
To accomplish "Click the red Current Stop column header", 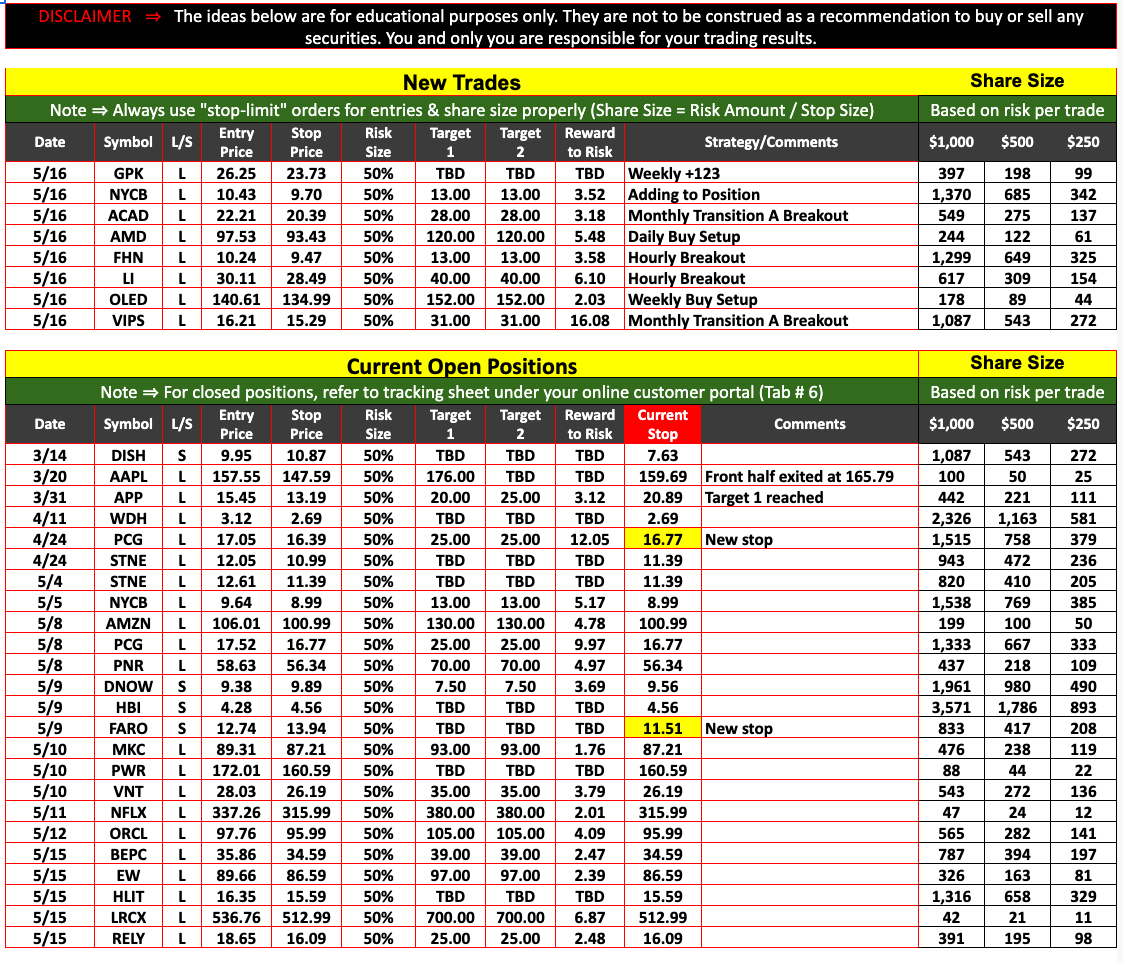I will (662, 424).
